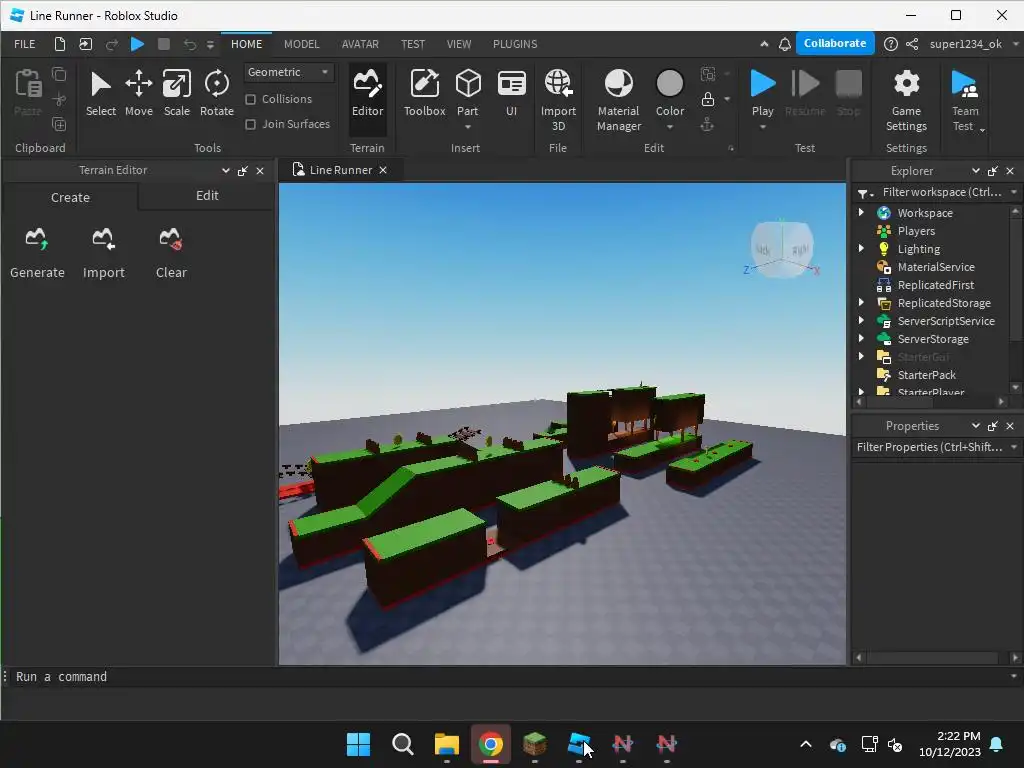Select Players in Explorer

pos(916,231)
